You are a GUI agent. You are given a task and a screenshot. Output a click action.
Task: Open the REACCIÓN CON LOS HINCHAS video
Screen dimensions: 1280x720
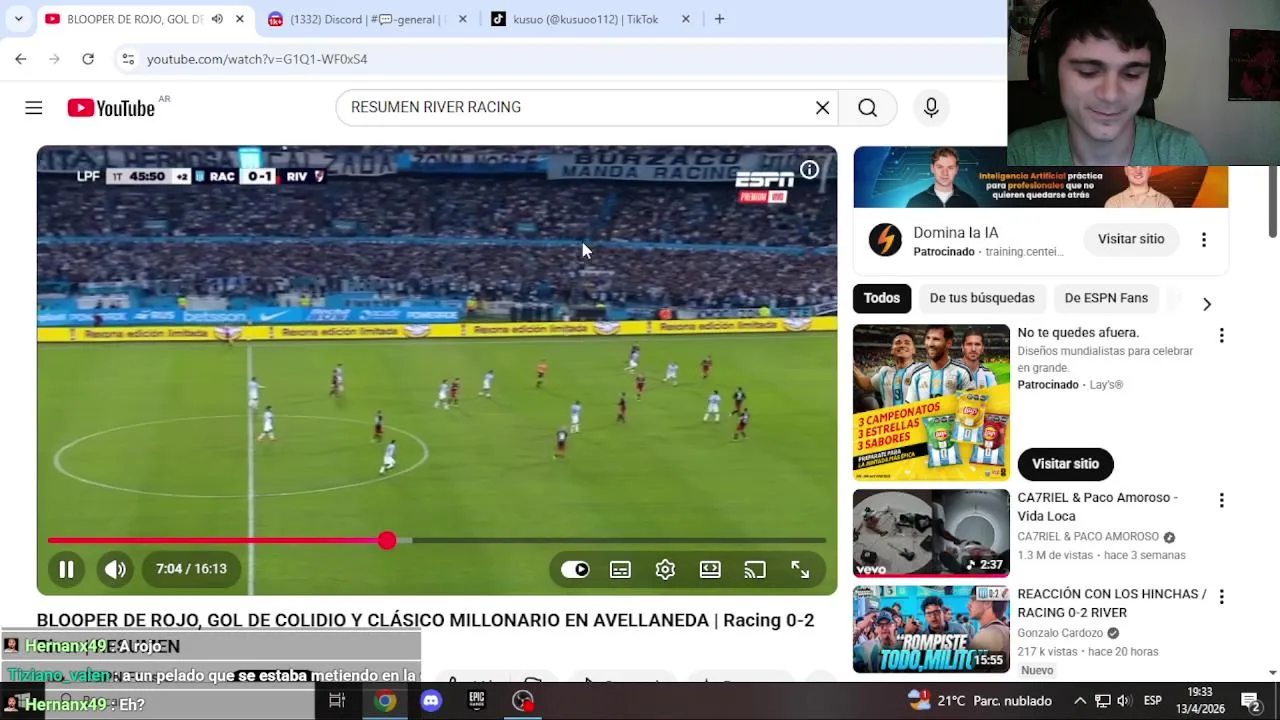[x=1112, y=603]
